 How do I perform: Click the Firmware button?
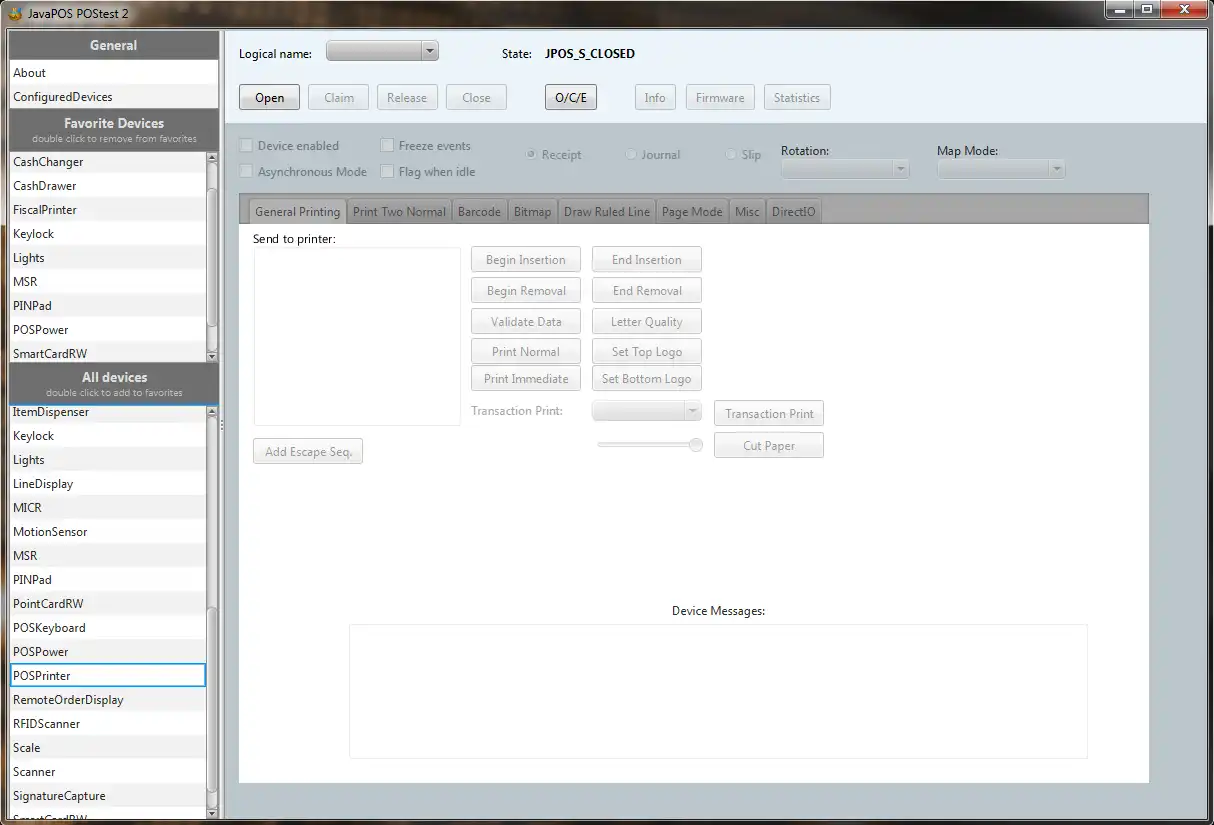[720, 97]
